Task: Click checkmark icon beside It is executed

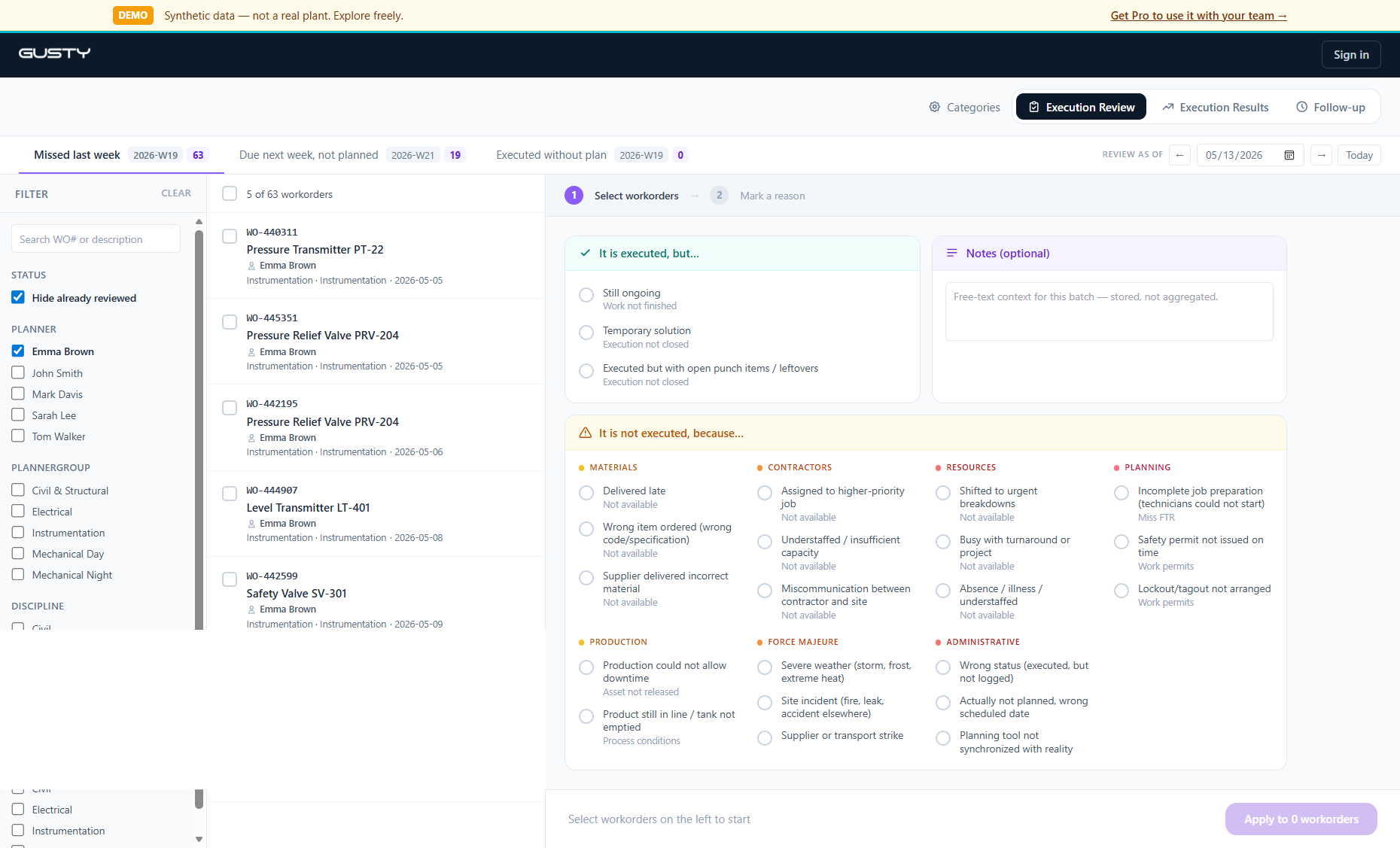Action: click(x=585, y=253)
